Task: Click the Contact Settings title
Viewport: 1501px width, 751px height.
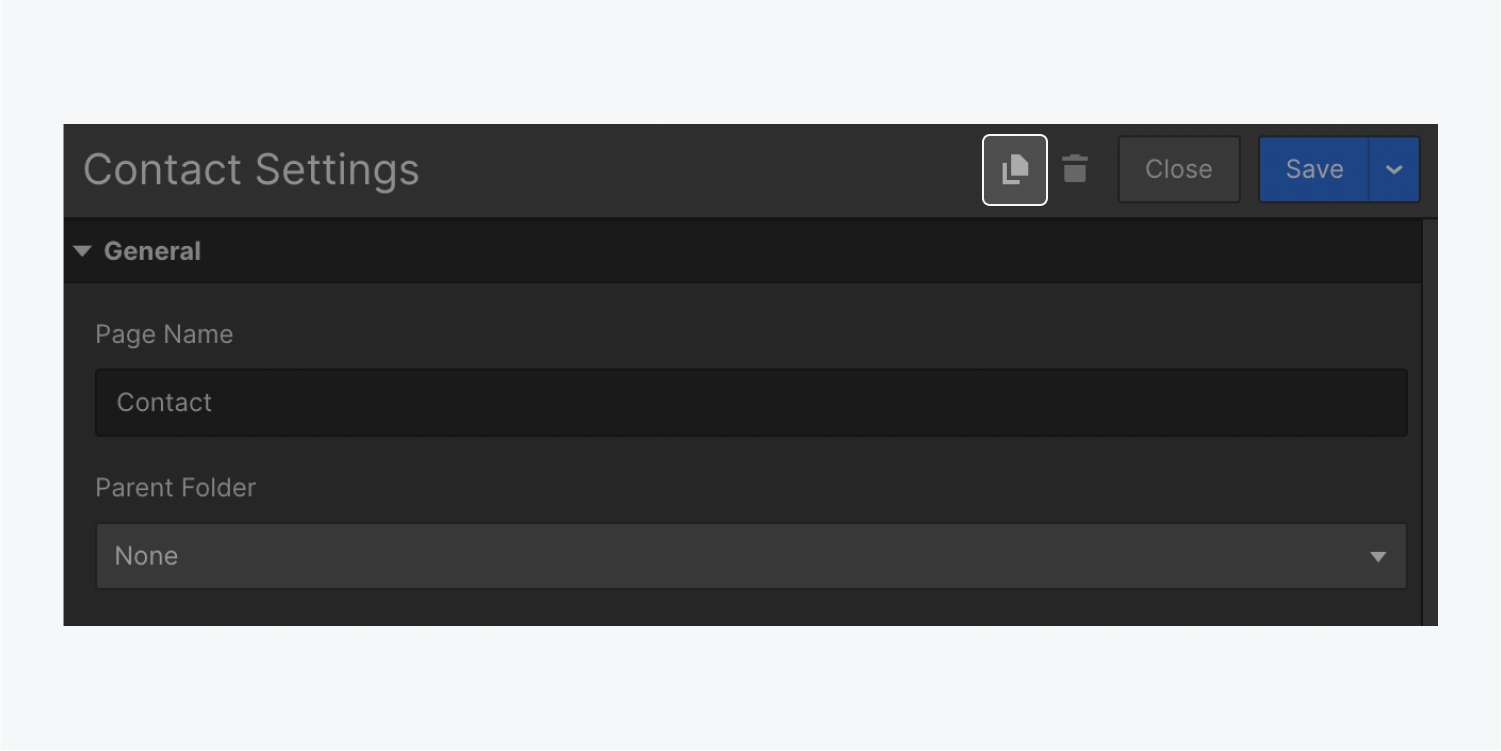Action: pyautogui.click(x=251, y=169)
